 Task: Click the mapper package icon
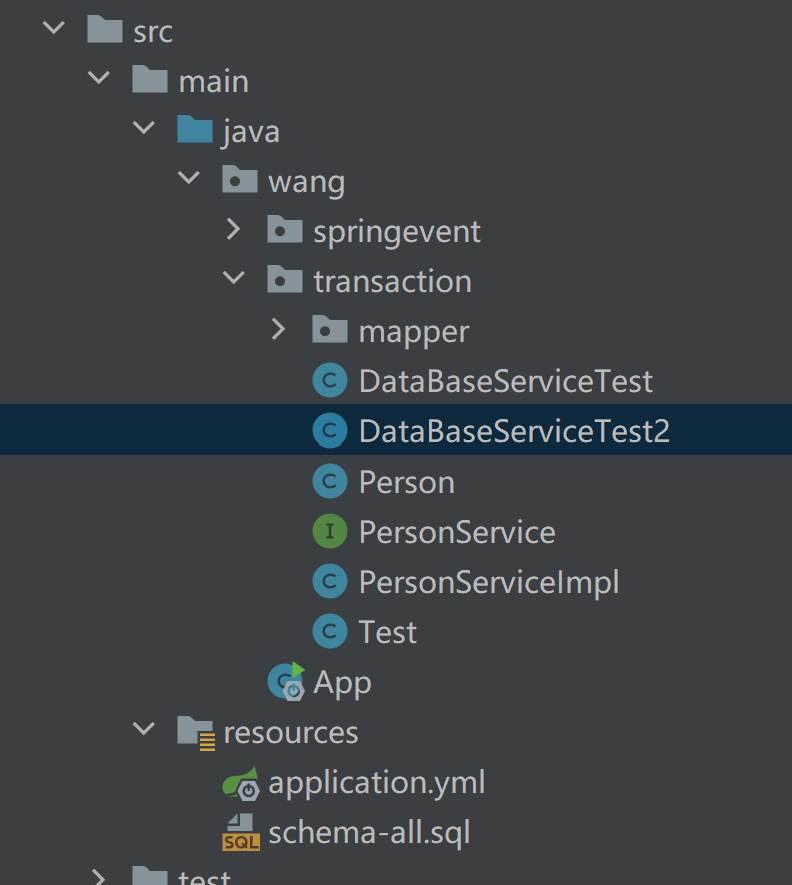[330, 331]
